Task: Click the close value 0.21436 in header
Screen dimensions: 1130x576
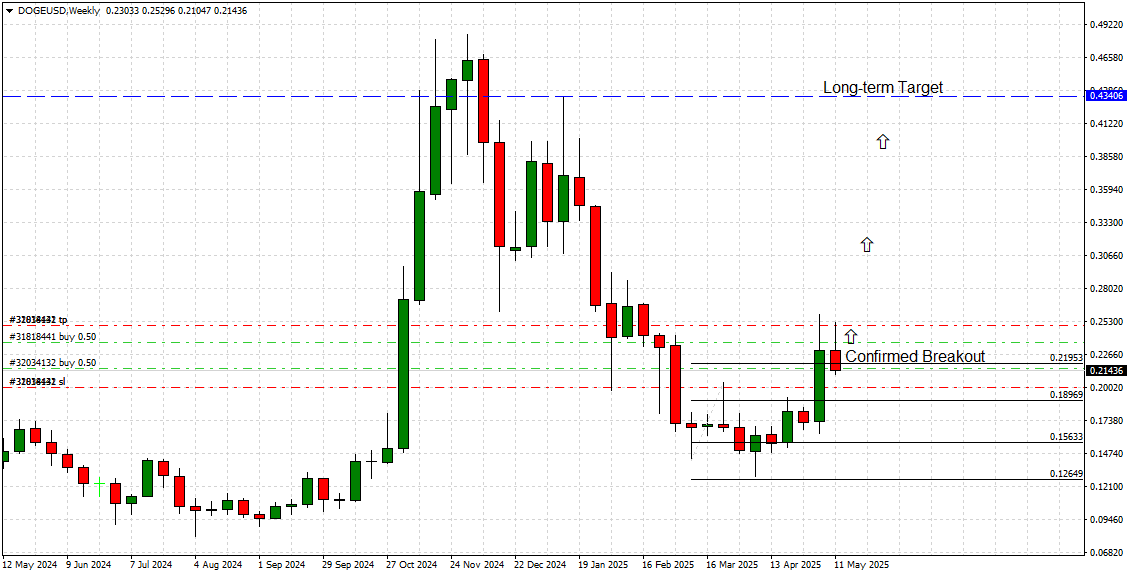Action: coord(232,11)
